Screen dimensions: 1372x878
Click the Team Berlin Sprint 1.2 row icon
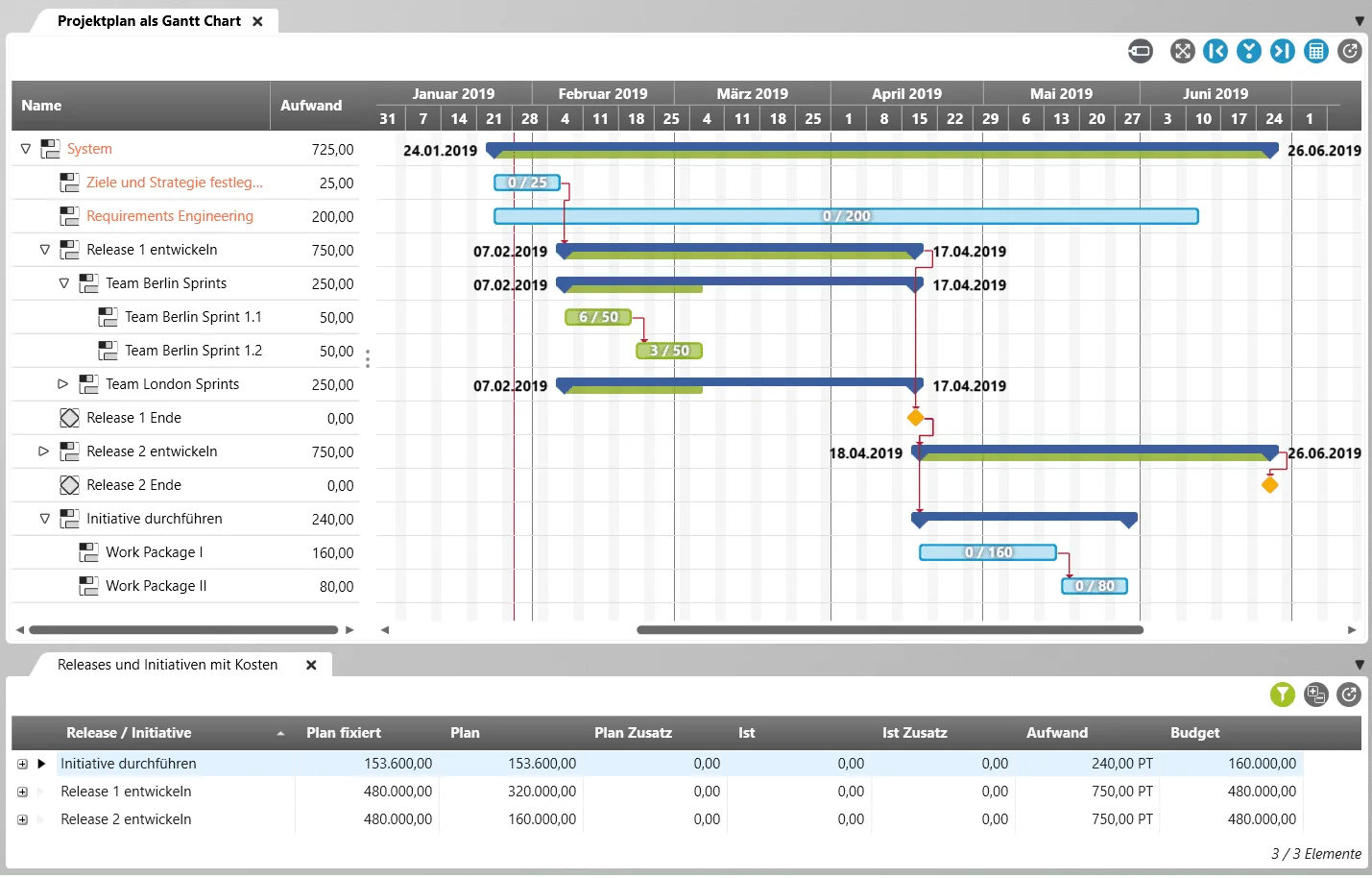(108, 351)
